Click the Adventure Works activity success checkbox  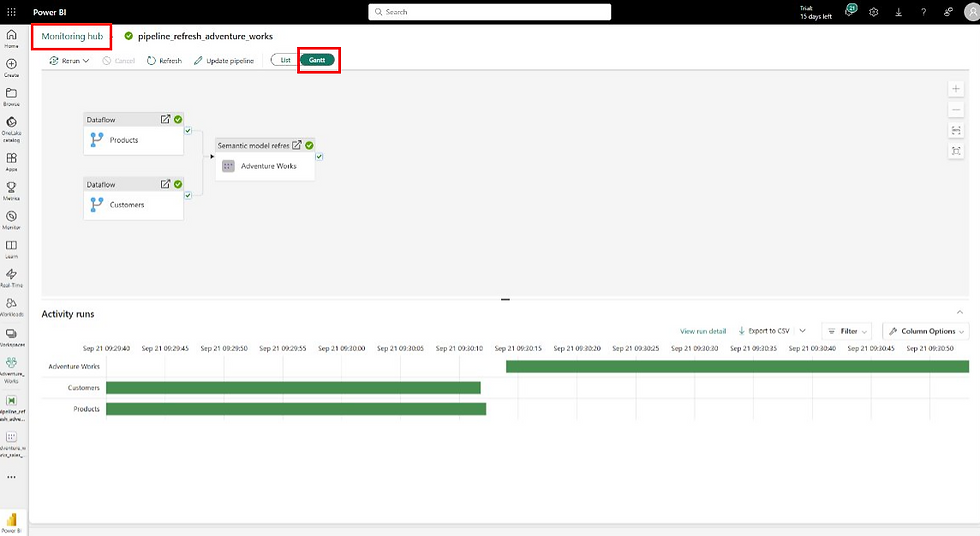[319, 156]
